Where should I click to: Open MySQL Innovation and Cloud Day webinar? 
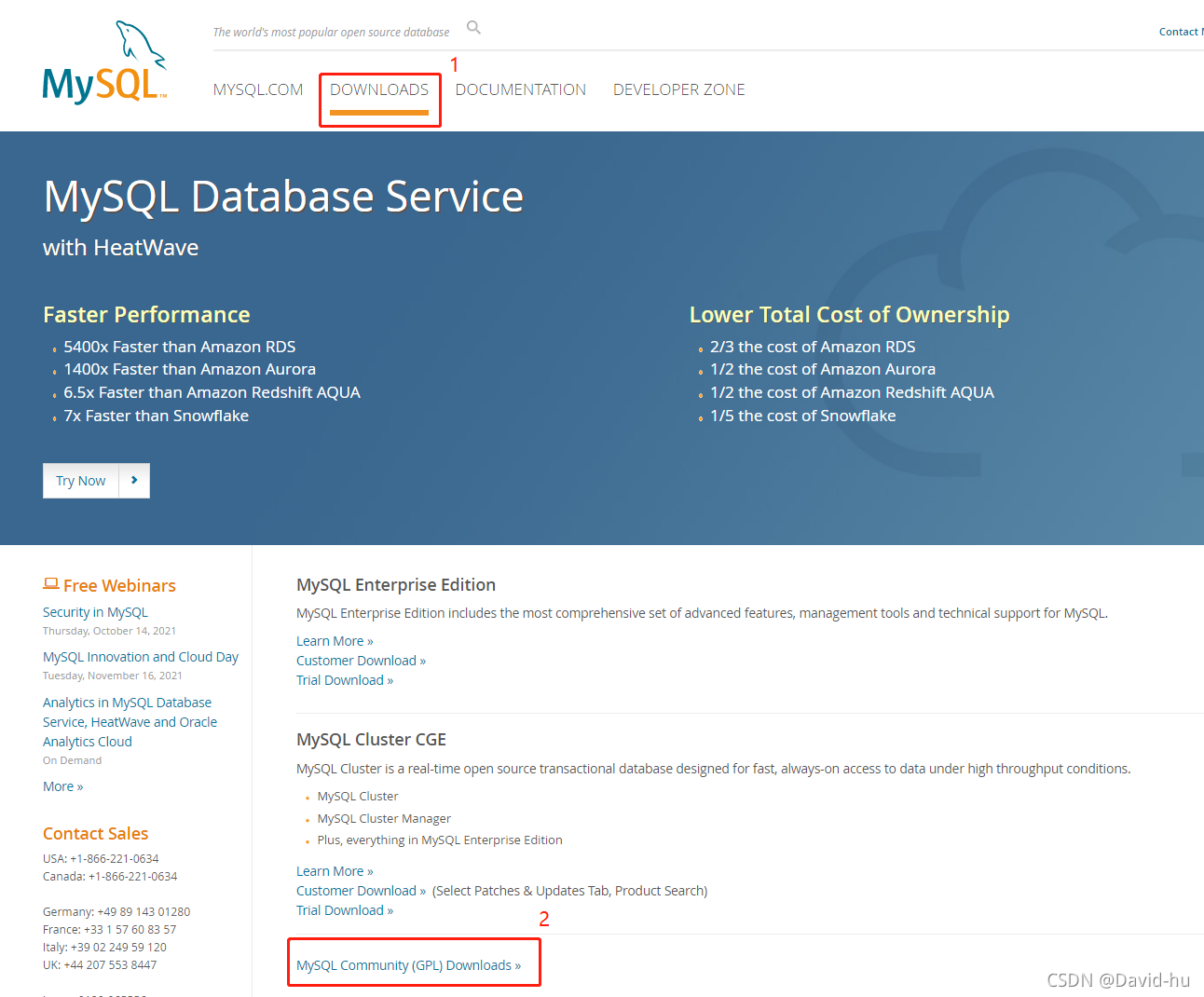pyautogui.click(x=141, y=657)
